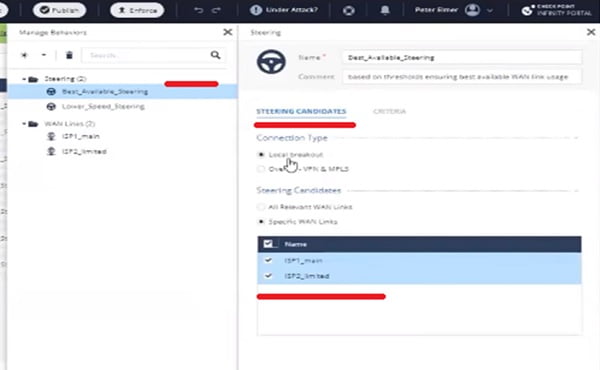
Task: Collapse the Steering folder
Action: (x=24, y=79)
